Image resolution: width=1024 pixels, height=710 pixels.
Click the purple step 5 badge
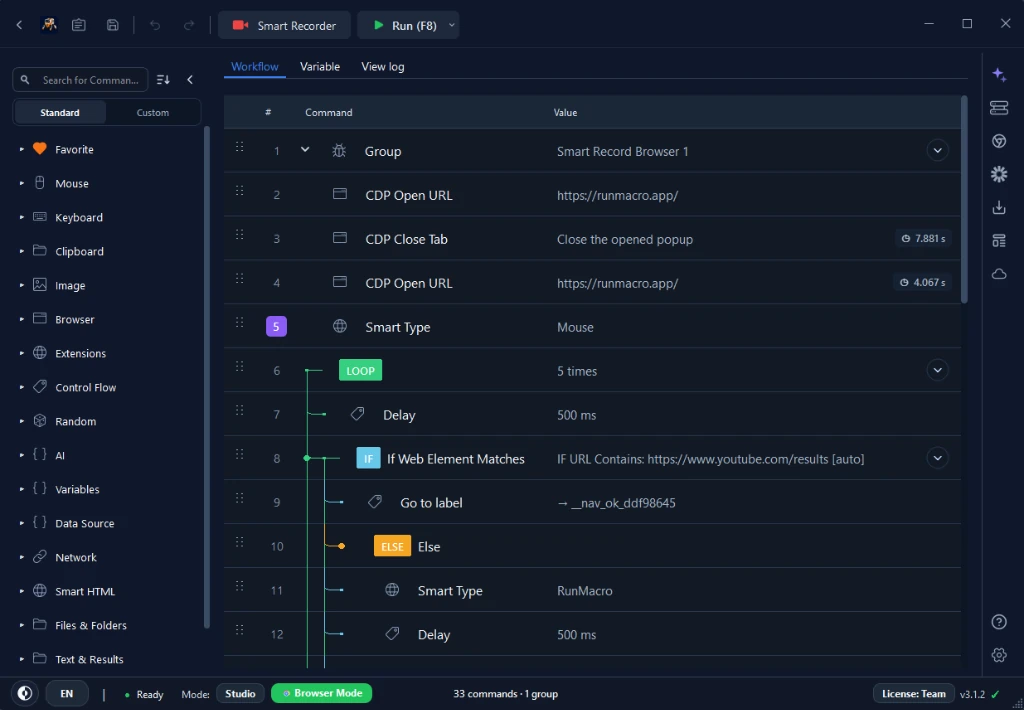(x=276, y=327)
